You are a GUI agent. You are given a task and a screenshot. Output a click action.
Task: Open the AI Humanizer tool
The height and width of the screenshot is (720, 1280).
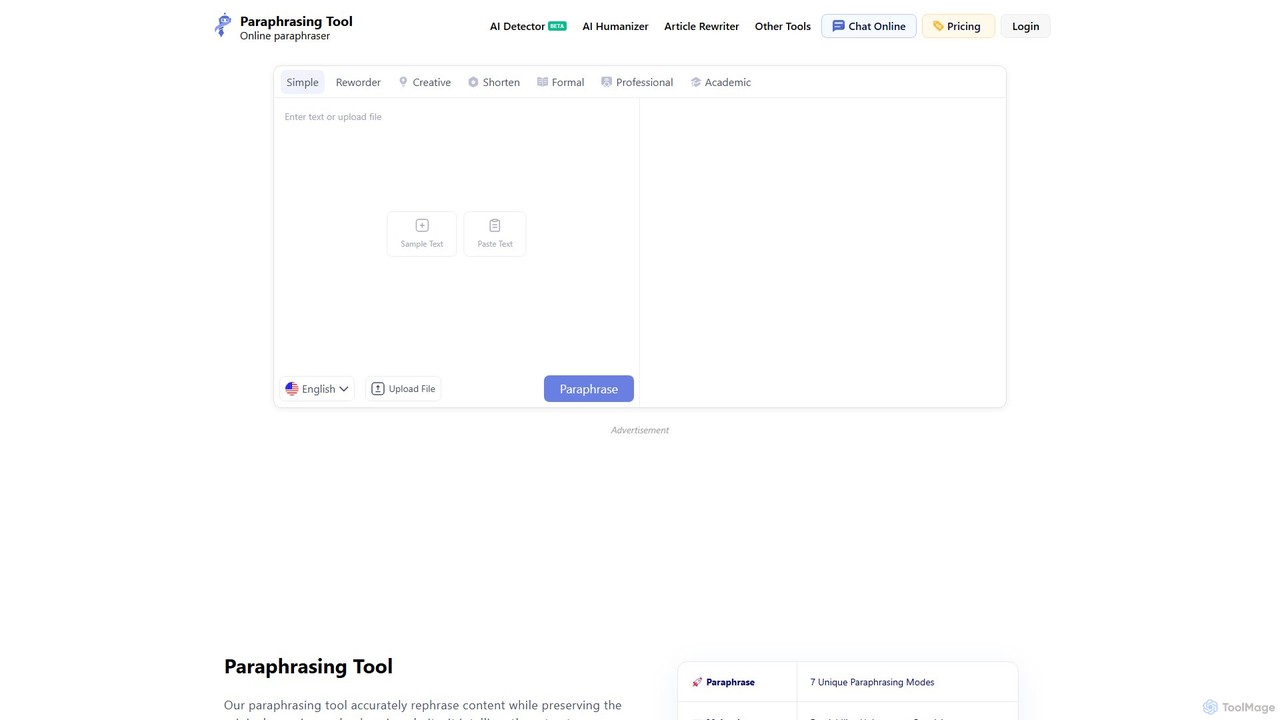615,26
